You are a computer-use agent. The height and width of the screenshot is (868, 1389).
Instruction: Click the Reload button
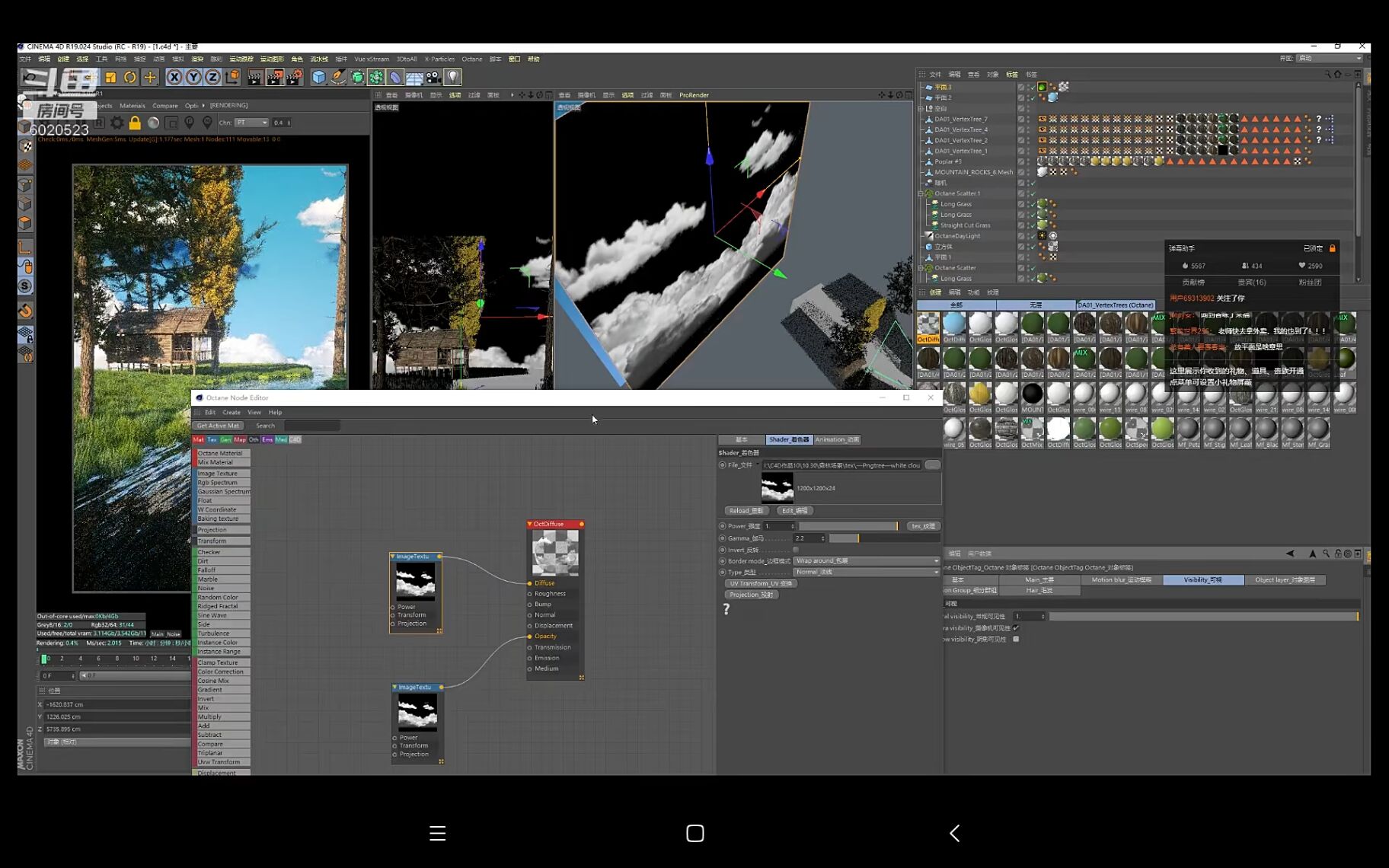[745, 511]
